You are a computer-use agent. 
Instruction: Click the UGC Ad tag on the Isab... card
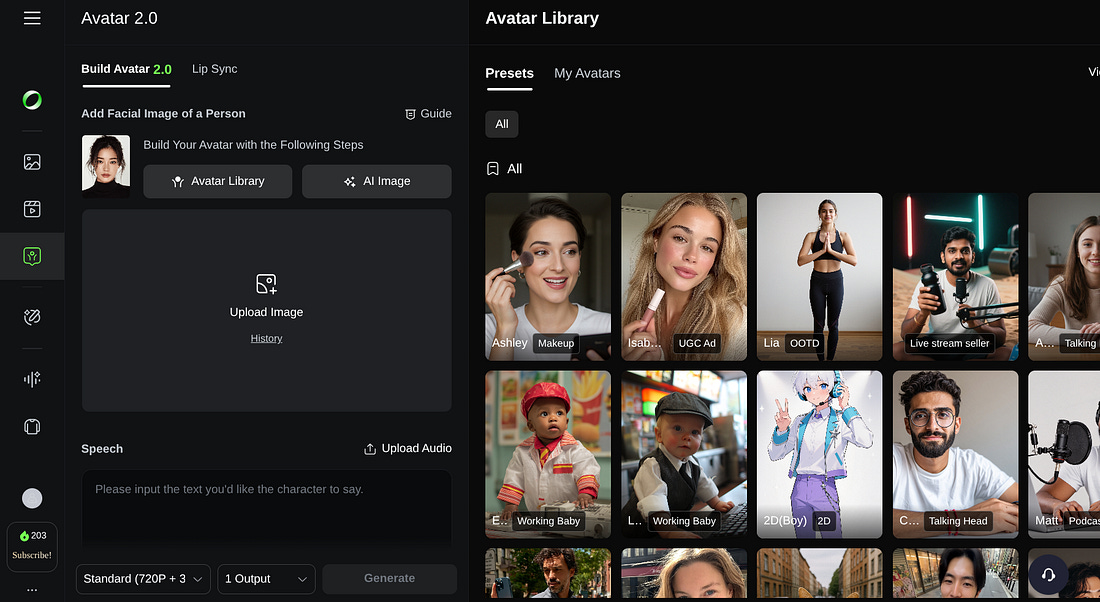click(x=697, y=343)
